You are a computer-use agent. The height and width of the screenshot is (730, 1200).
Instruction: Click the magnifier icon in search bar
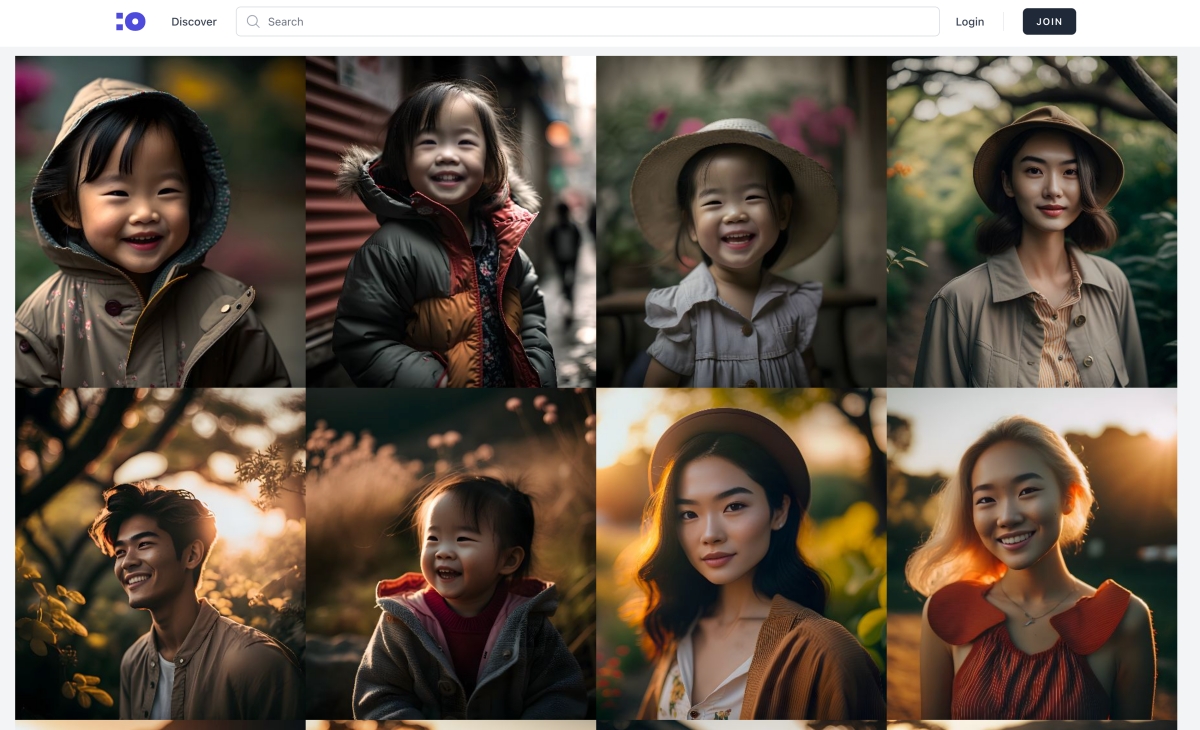[253, 21]
